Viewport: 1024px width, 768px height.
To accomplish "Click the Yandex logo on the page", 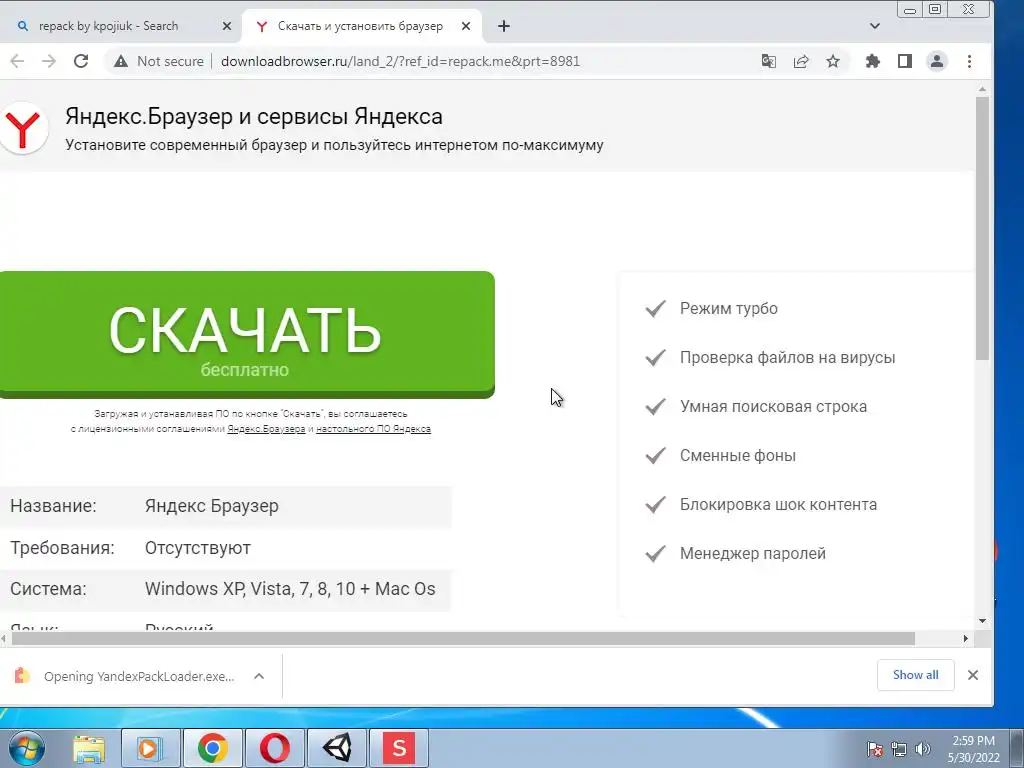I will (24, 128).
